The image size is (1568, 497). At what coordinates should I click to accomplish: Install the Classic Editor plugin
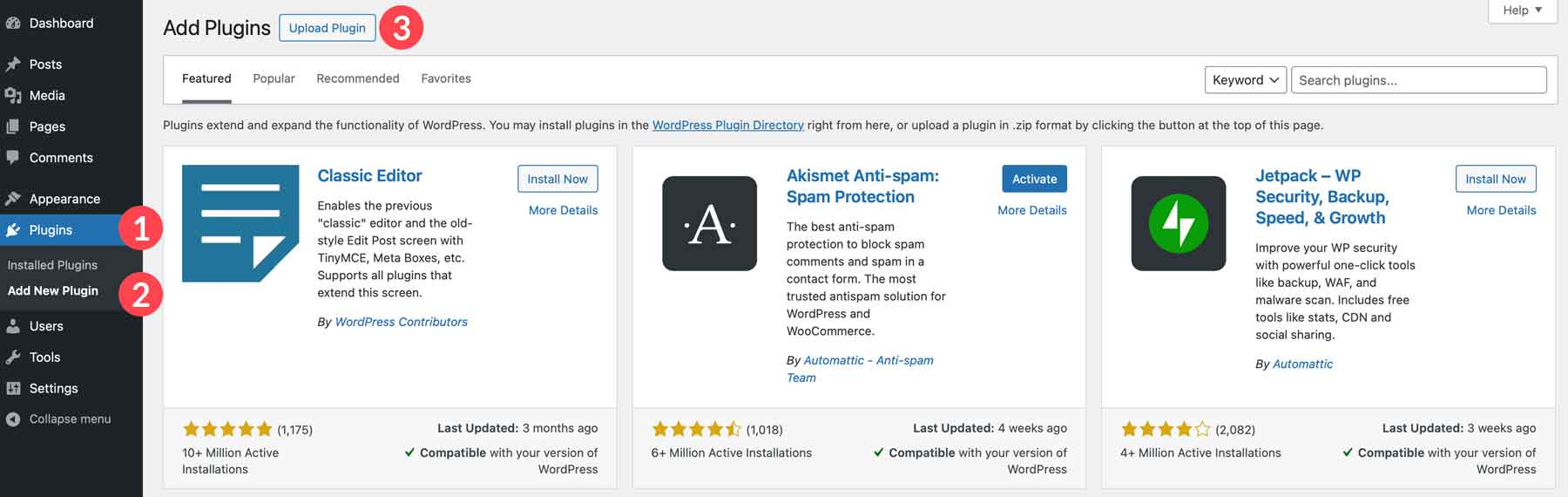tap(558, 179)
